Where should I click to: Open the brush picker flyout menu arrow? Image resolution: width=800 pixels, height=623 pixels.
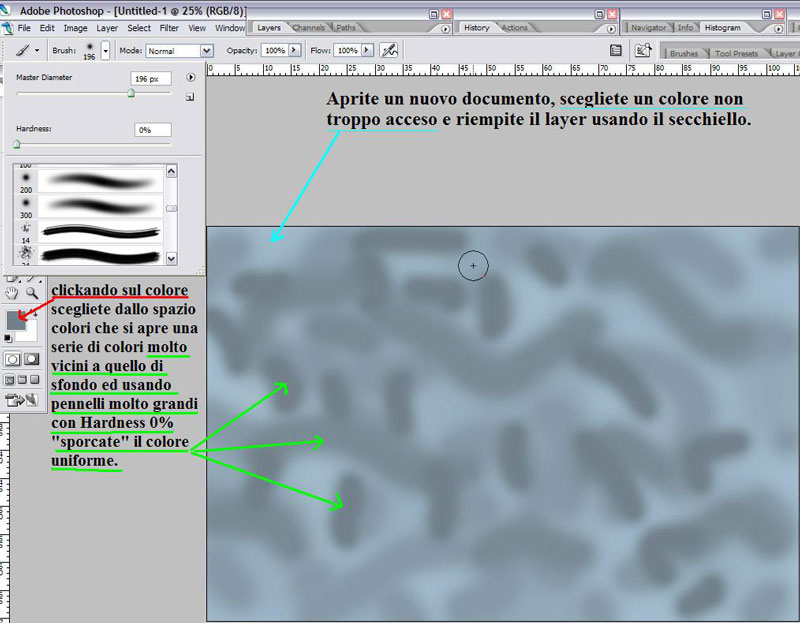pos(190,78)
